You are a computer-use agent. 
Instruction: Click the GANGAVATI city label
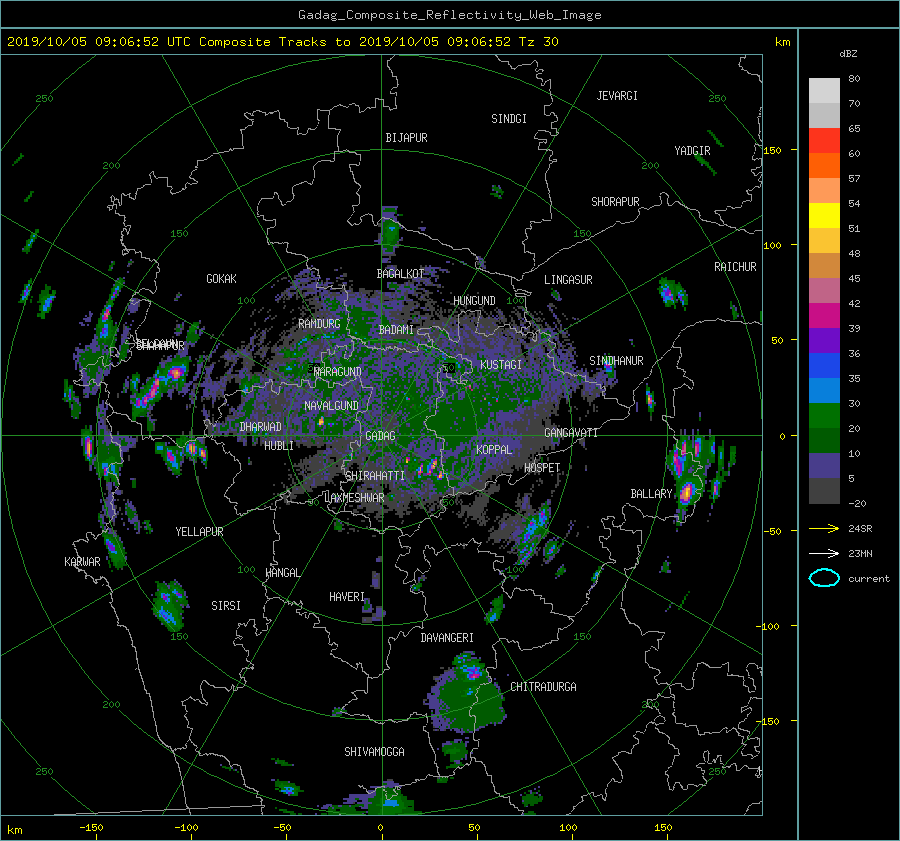(x=571, y=433)
